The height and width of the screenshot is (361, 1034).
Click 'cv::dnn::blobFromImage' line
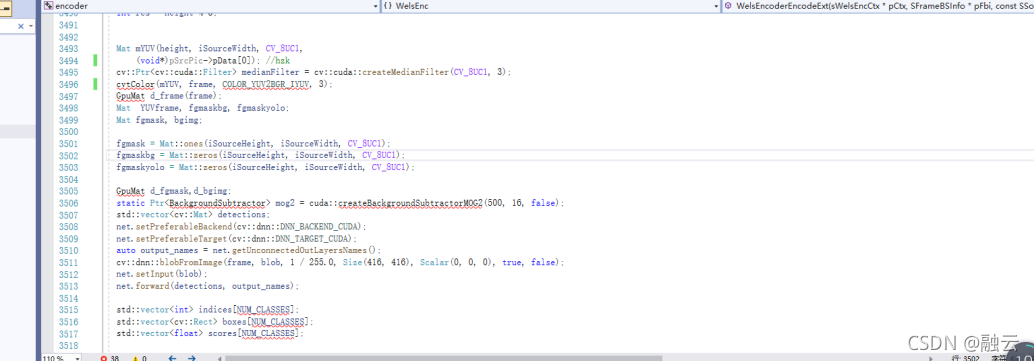(x=340, y=263)
